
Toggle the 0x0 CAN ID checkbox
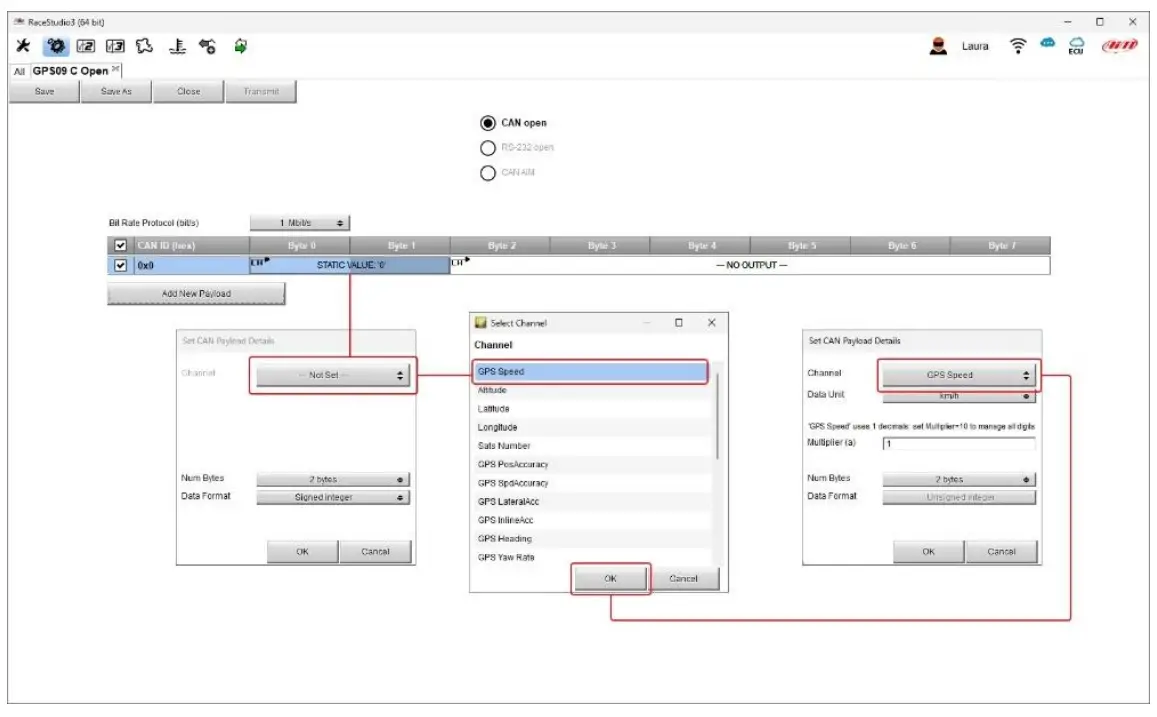coord(121,266)
